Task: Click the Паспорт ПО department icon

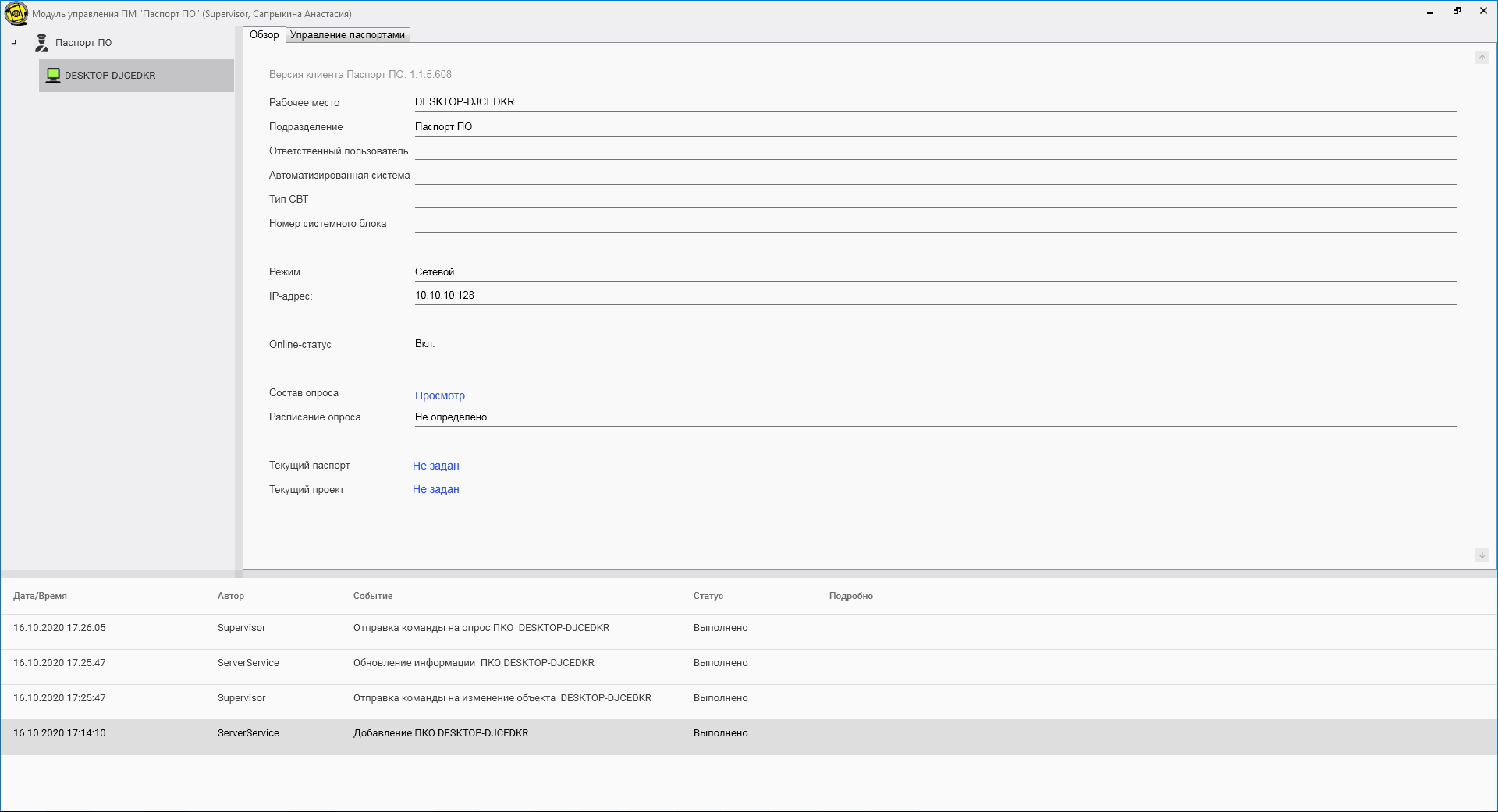Action: point(42,43)
